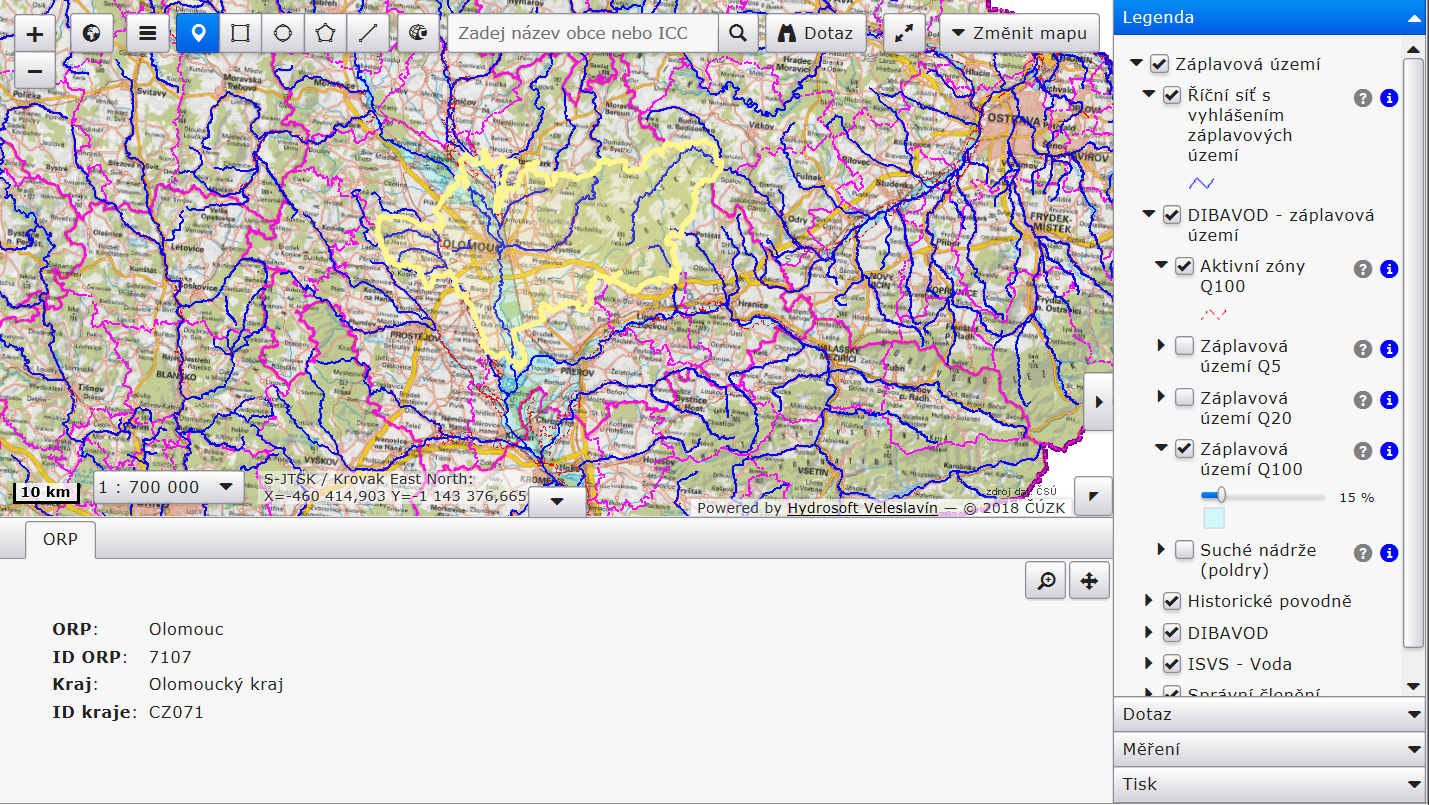Open the color palette tool

click(419, 34)
